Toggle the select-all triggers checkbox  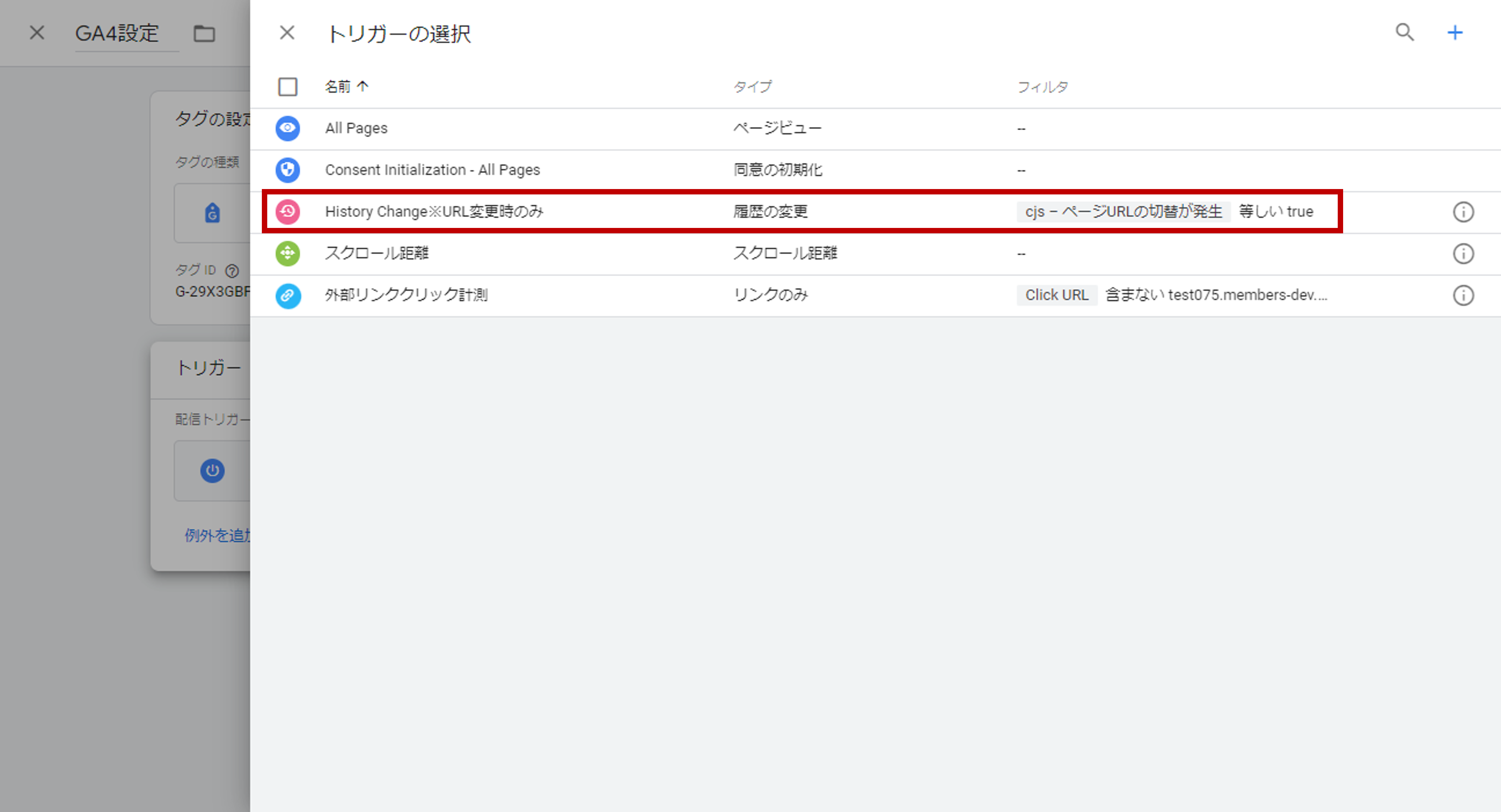pyautogui.click(x=287, y=87)
